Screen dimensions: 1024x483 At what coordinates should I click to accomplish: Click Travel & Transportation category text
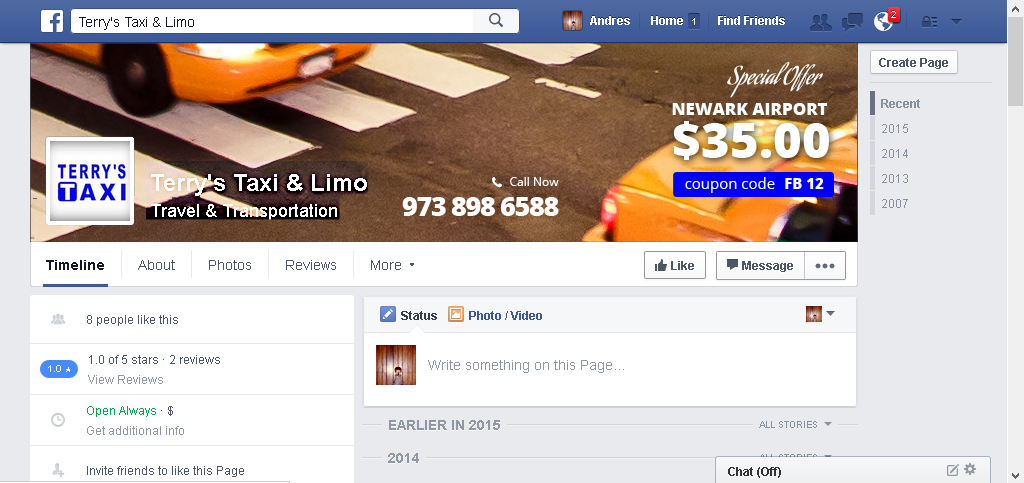point(244,211)
